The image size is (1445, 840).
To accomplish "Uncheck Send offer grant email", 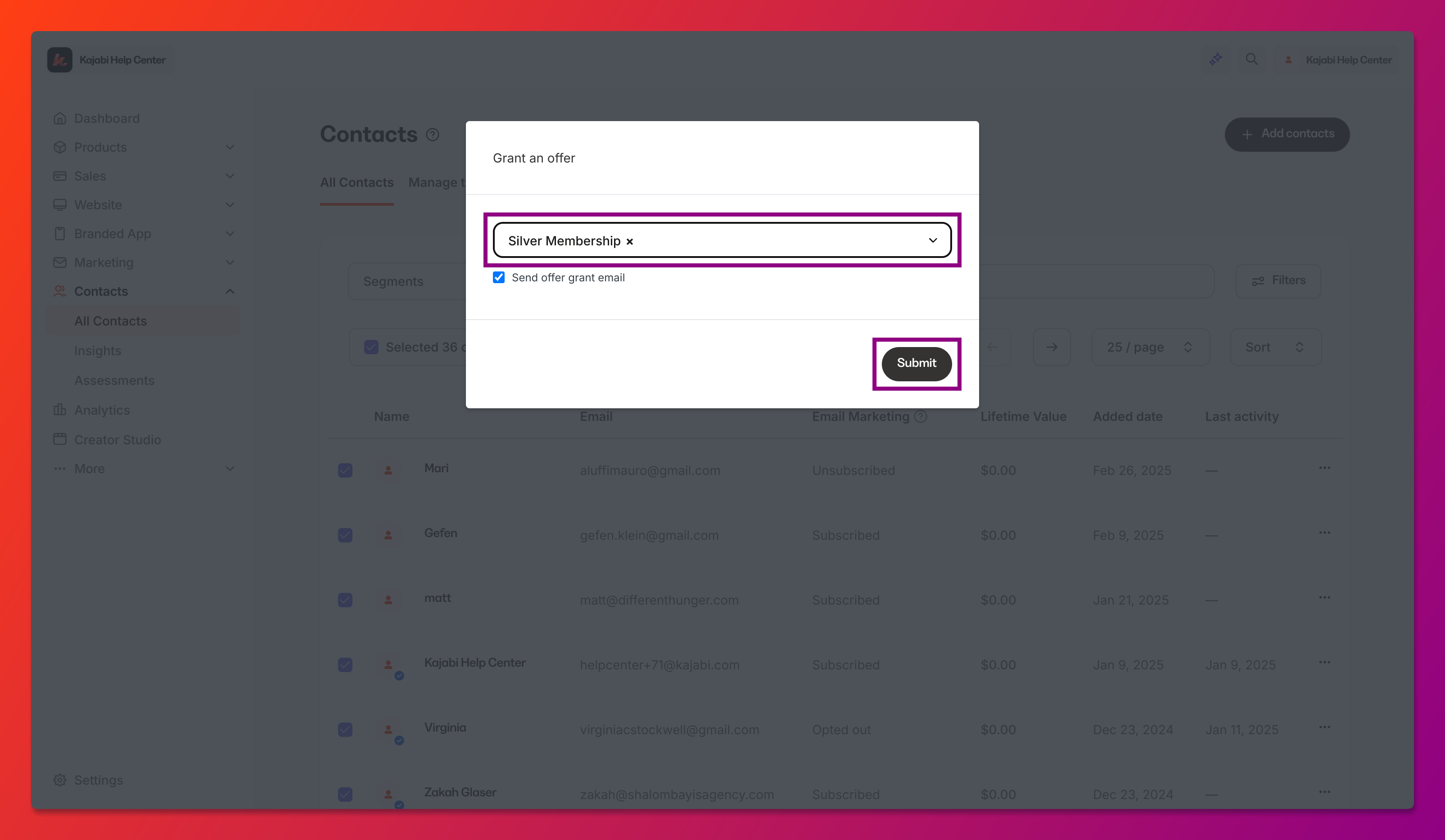I will 499,277.
